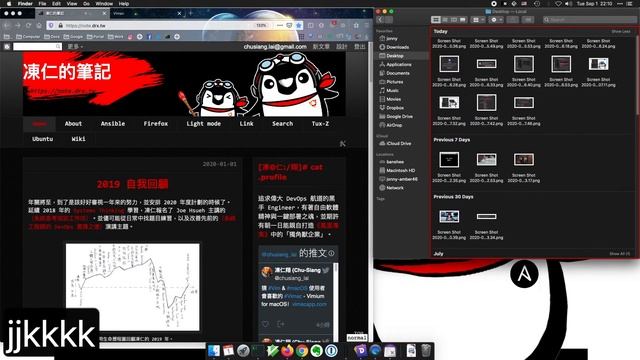Switch Finder to icon view
Screen dimensions: 640x360
(436, 20)
